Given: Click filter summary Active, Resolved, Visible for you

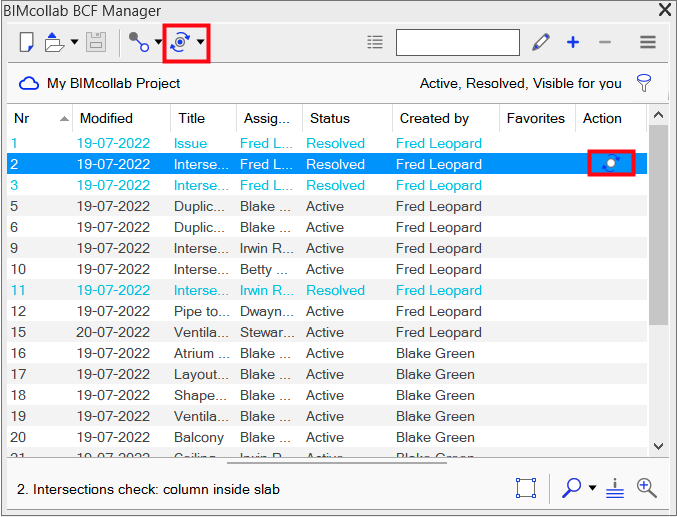Looking at the screenshot, I should click(x=521, y=83).
